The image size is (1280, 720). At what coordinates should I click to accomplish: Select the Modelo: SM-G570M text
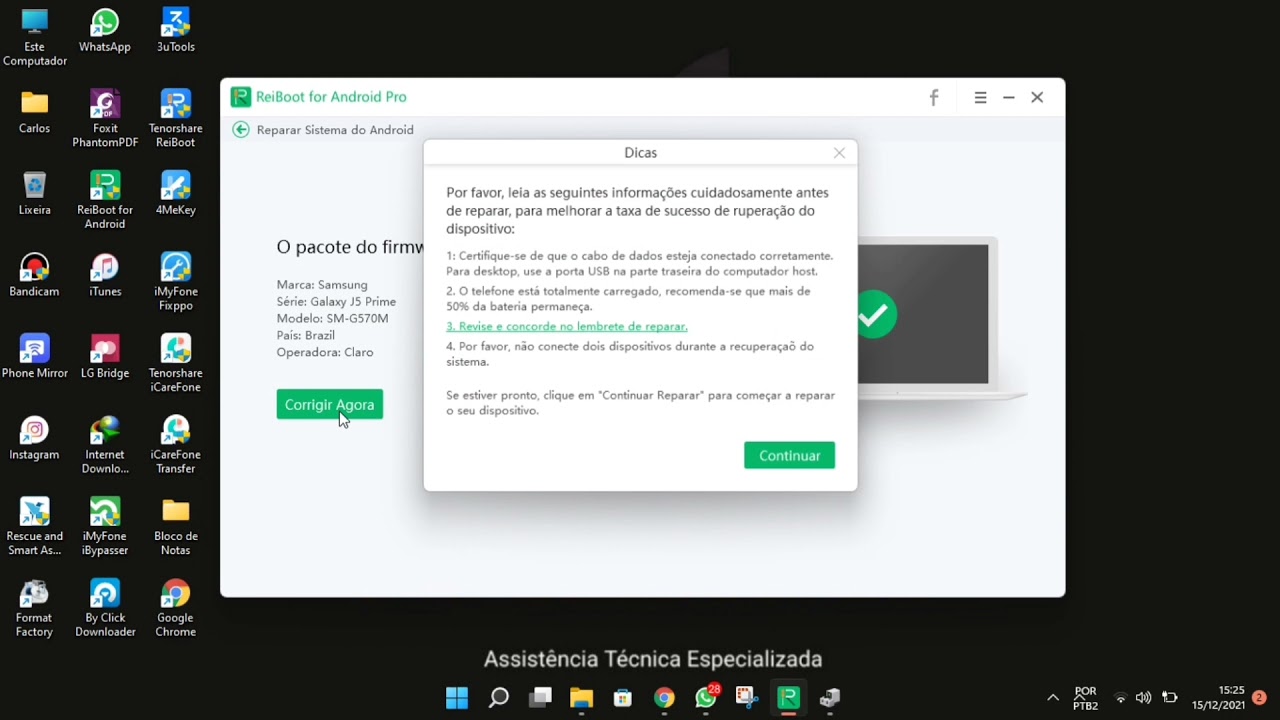point(332,318)
